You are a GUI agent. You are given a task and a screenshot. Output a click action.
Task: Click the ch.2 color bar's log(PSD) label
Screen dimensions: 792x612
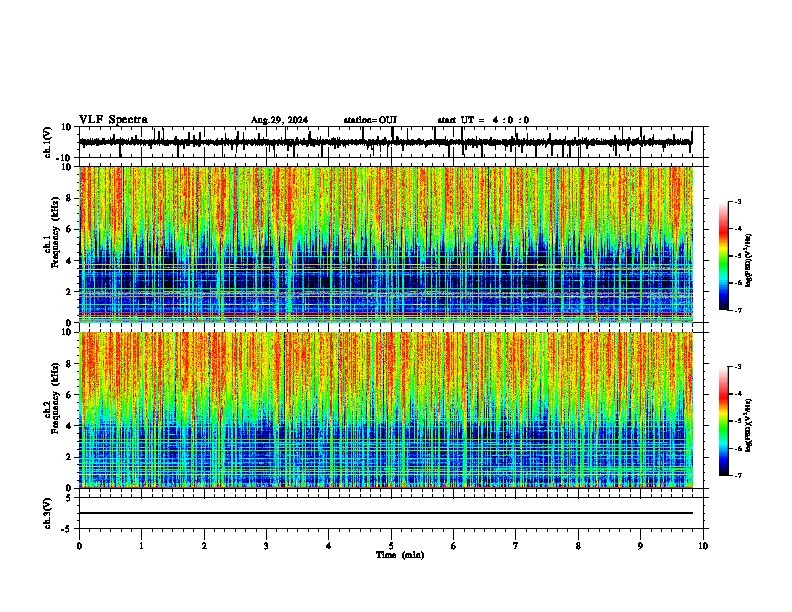pos(749,425)
